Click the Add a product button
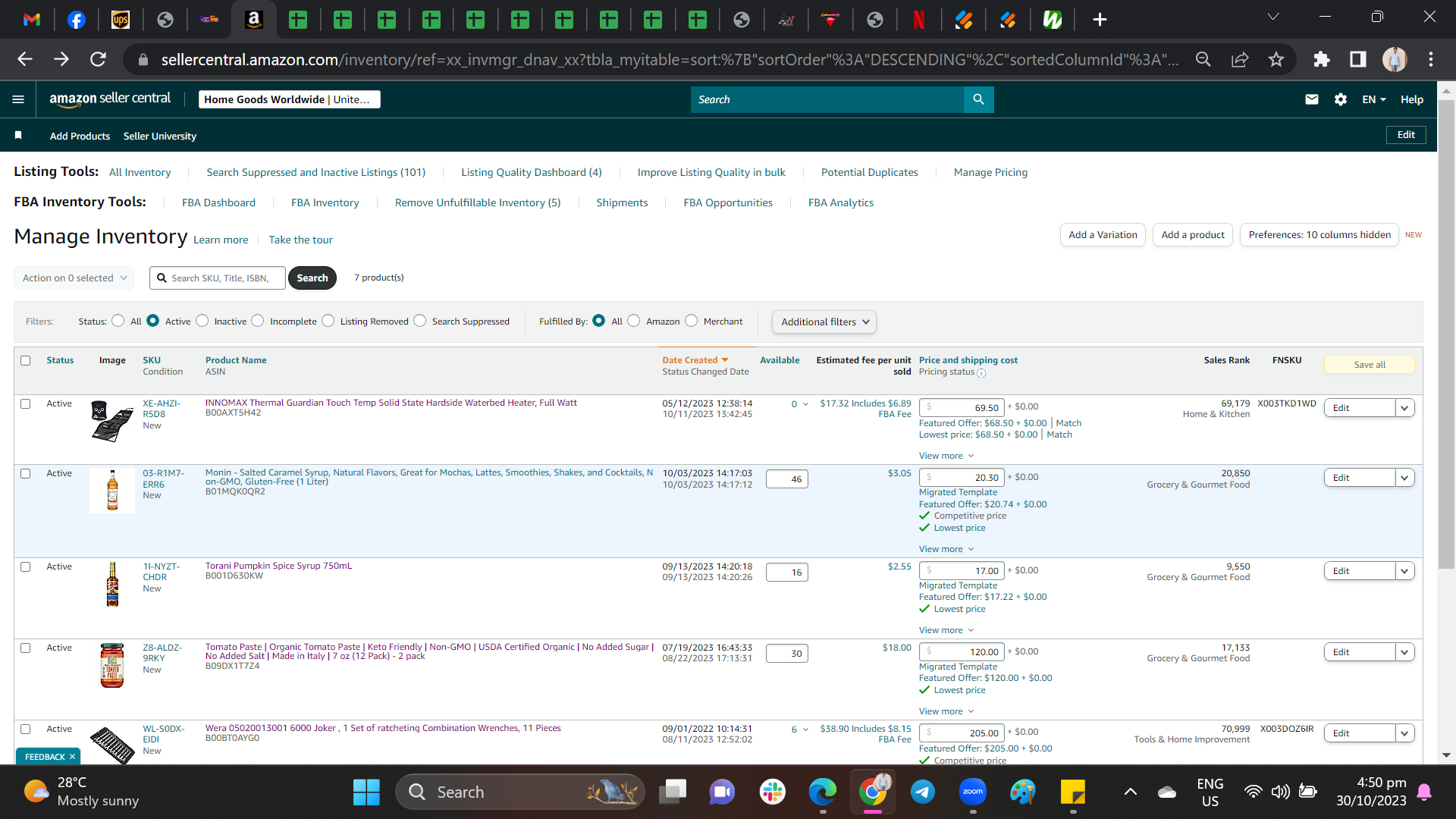 pyautogui.click(x=1193, y=235)
